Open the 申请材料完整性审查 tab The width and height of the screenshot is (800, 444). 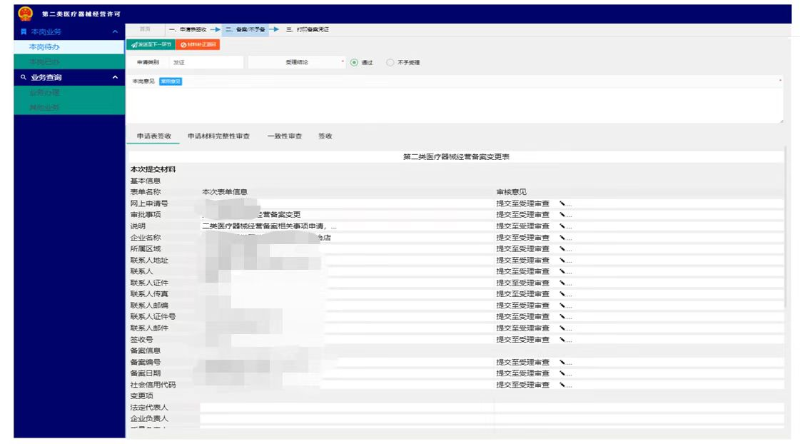click(x=218, y=136)
